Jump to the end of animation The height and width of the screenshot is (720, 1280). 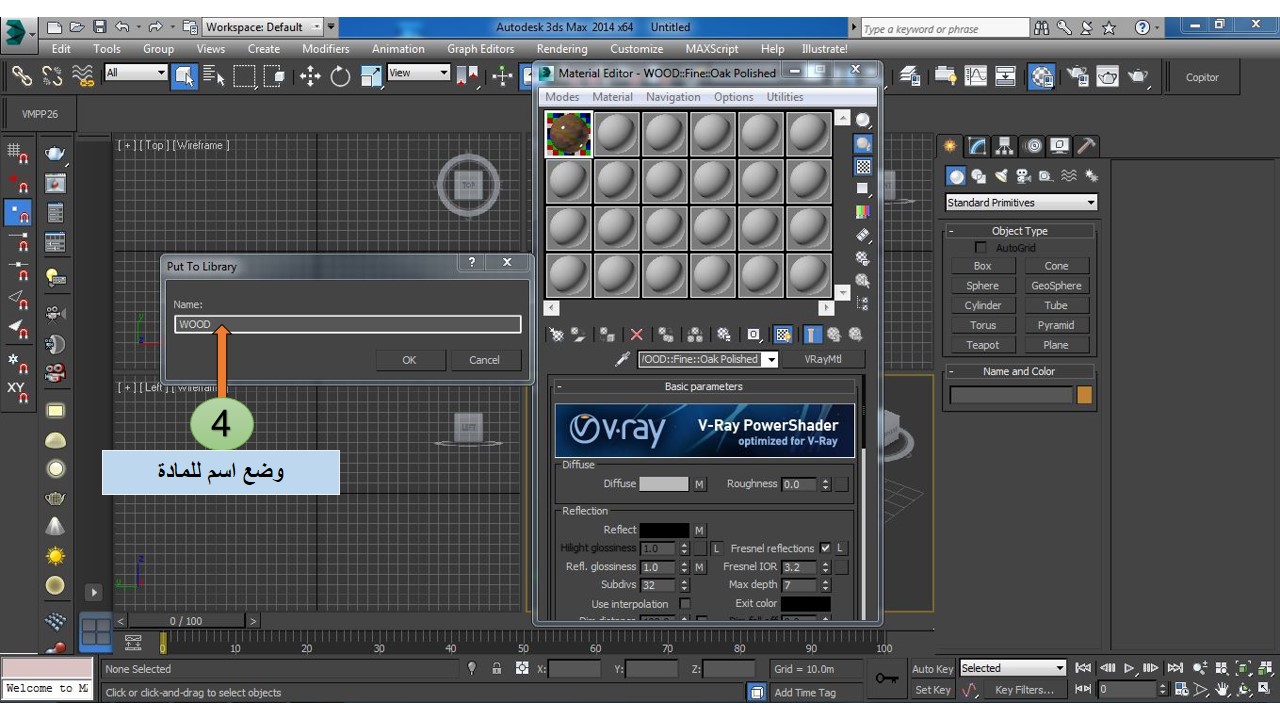(x=1175, y=668)
